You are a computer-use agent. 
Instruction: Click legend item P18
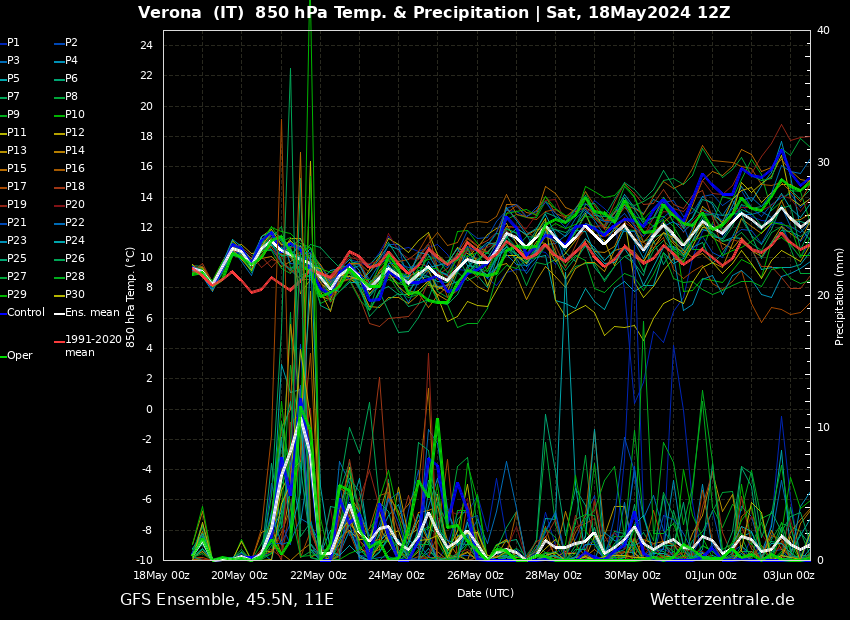(x=69, y=186)
